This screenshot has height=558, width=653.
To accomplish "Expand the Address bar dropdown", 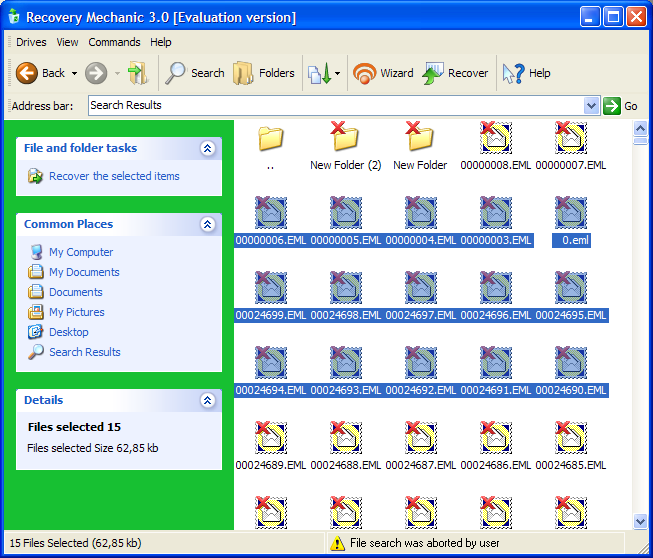I will click(x=591, y=106).
